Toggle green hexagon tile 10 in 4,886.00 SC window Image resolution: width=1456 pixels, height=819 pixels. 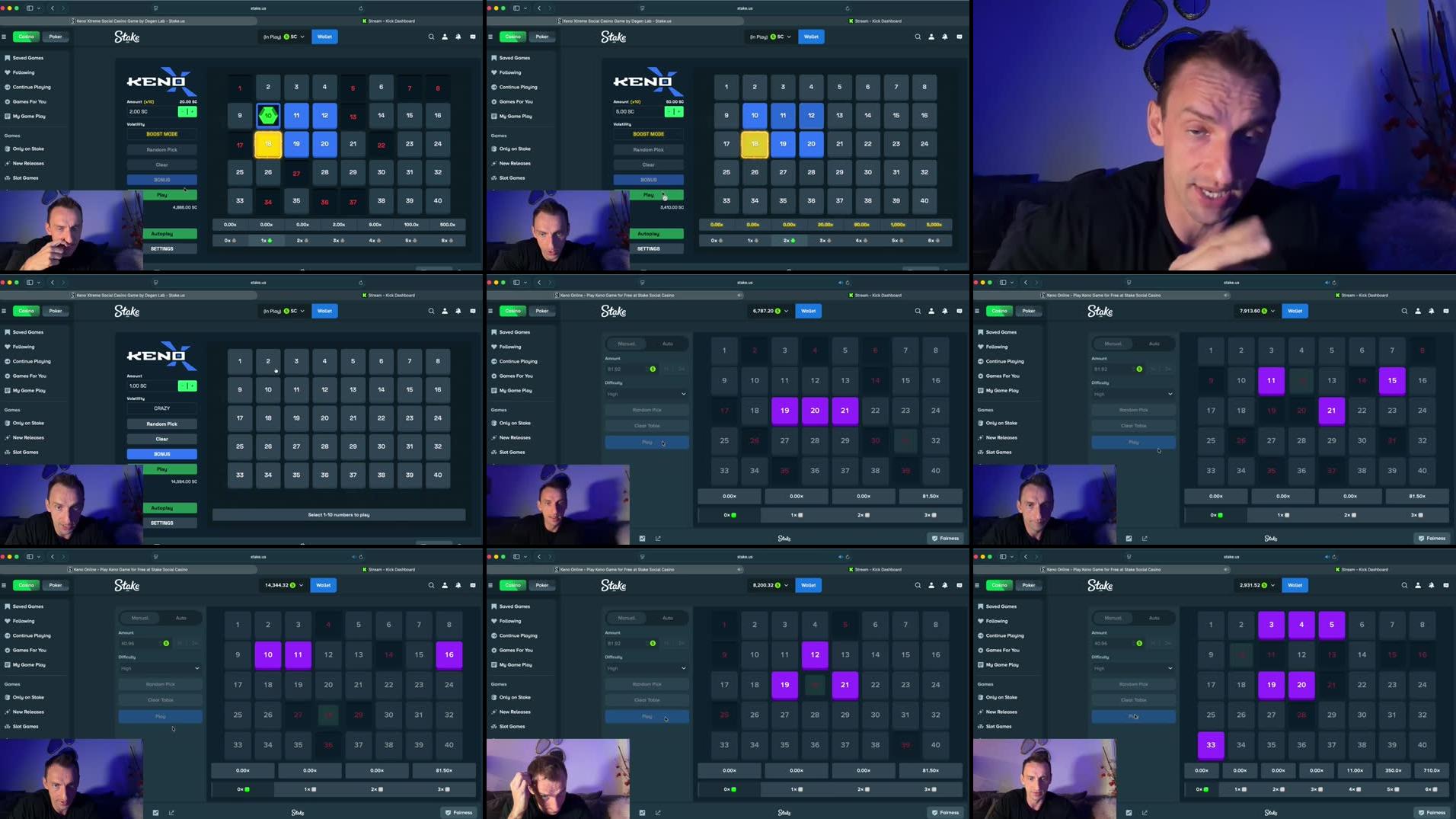268,115
